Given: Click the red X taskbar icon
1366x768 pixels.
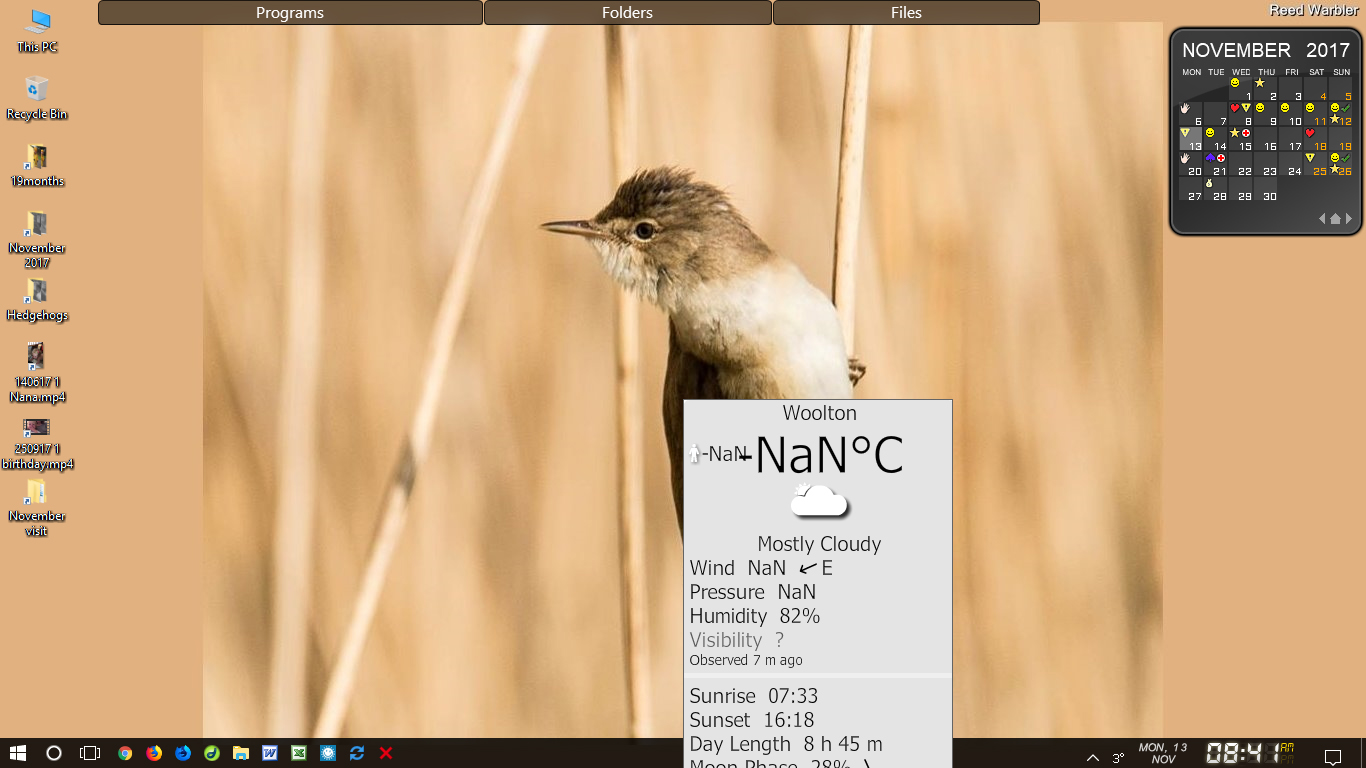Looking at the screenshot, I should (x=386, y=753).
